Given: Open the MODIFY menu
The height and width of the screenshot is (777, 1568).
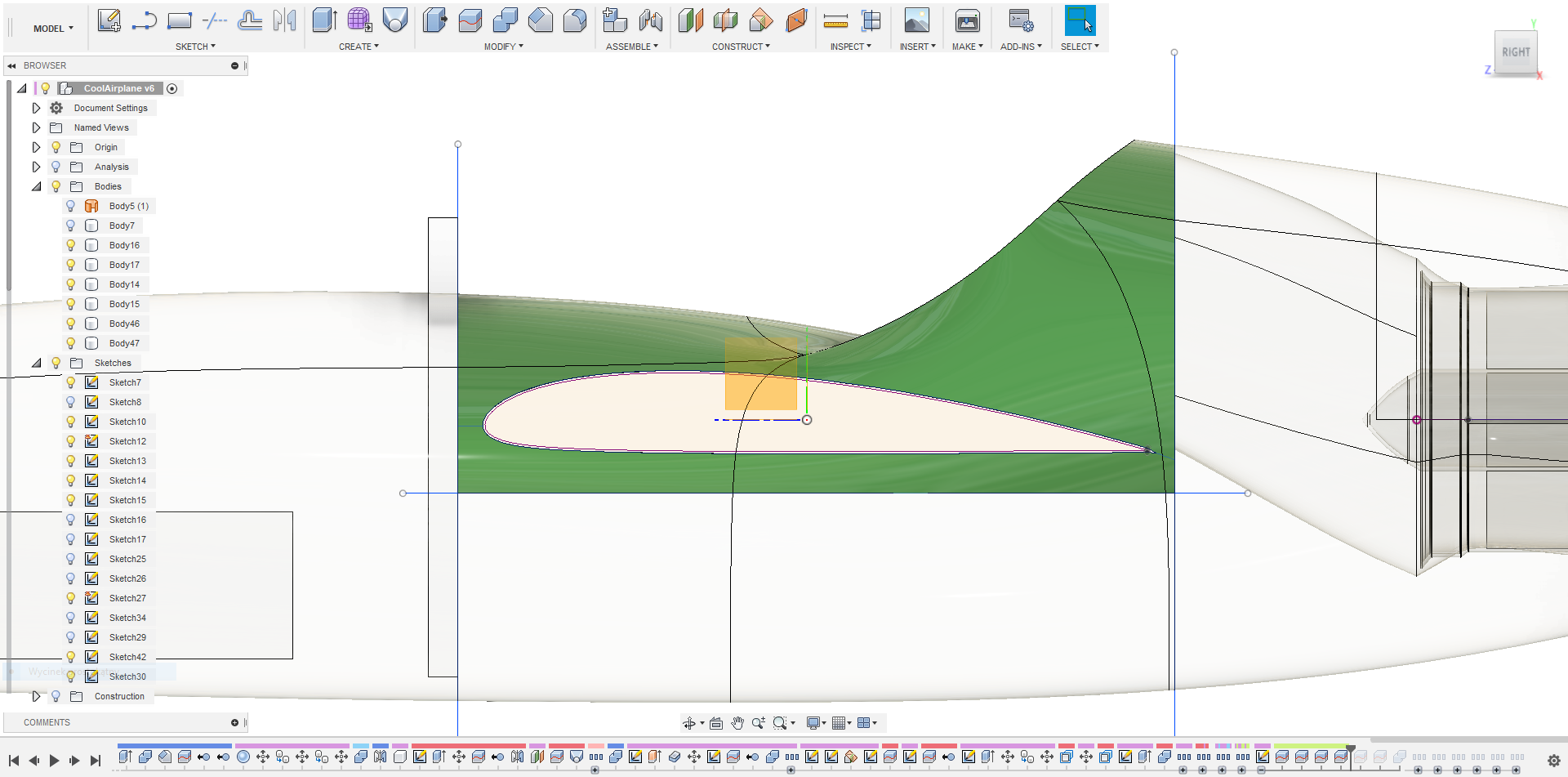Looking at the screenshot, I should (x=503, y=47).
